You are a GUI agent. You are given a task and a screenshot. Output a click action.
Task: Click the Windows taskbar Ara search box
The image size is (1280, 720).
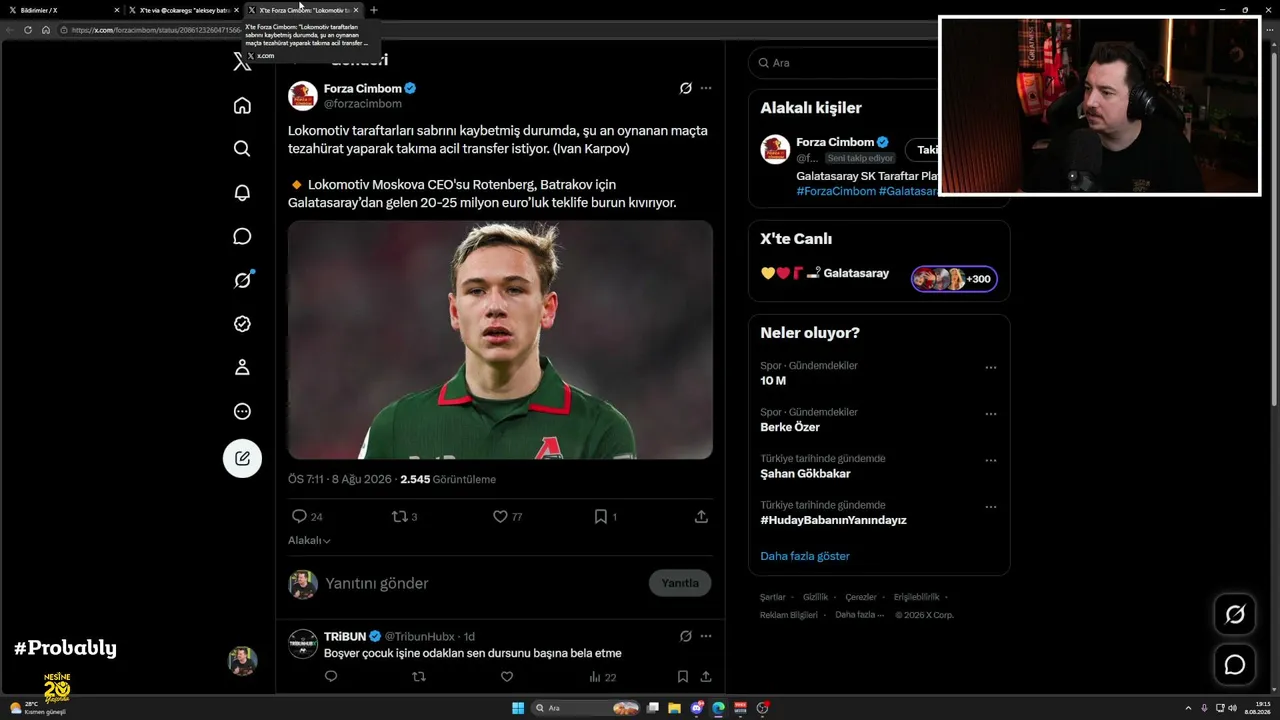point(585,708)
